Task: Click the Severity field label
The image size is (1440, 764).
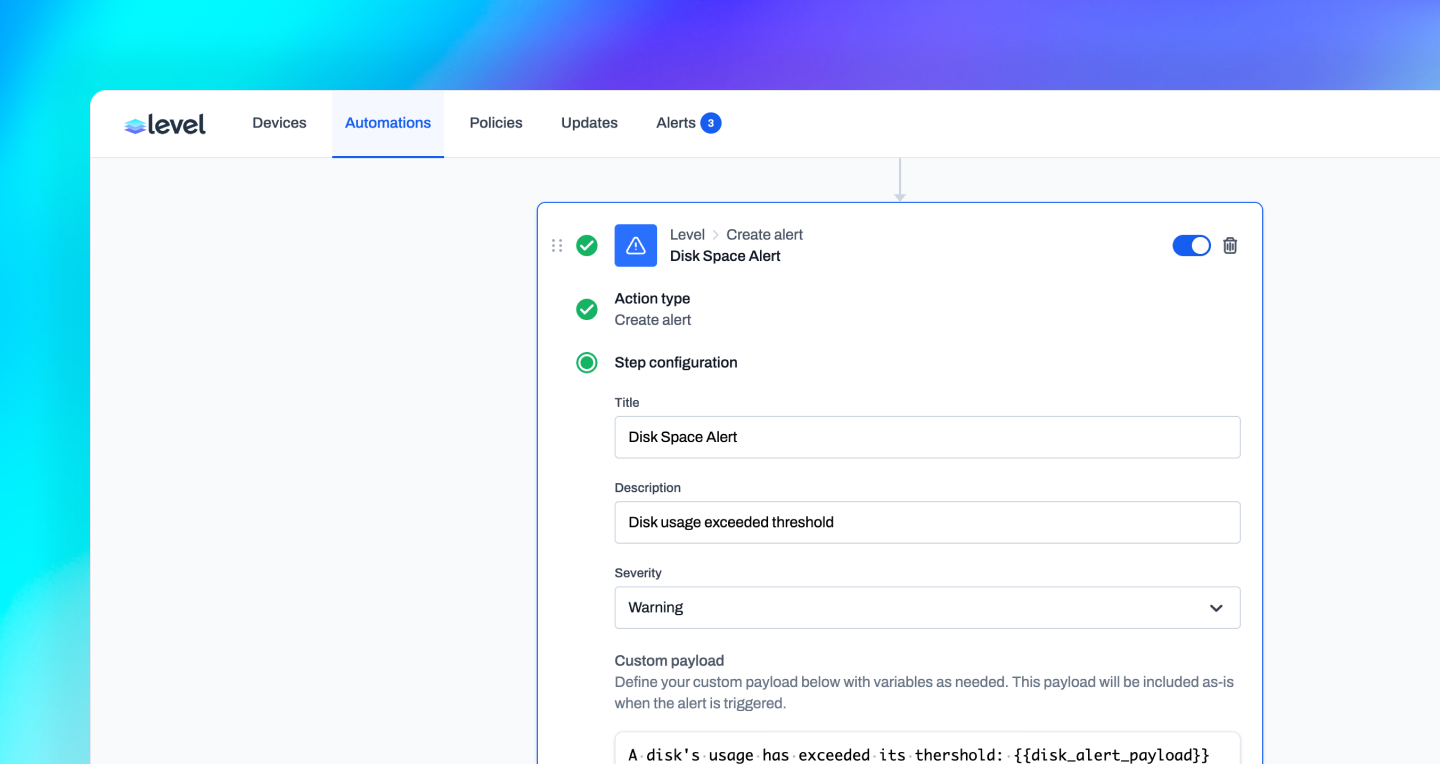Action: [638, 573]
